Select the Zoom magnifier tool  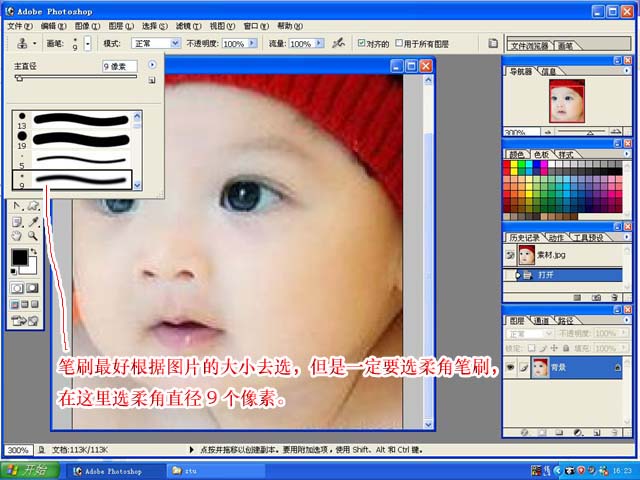point(33,236)
